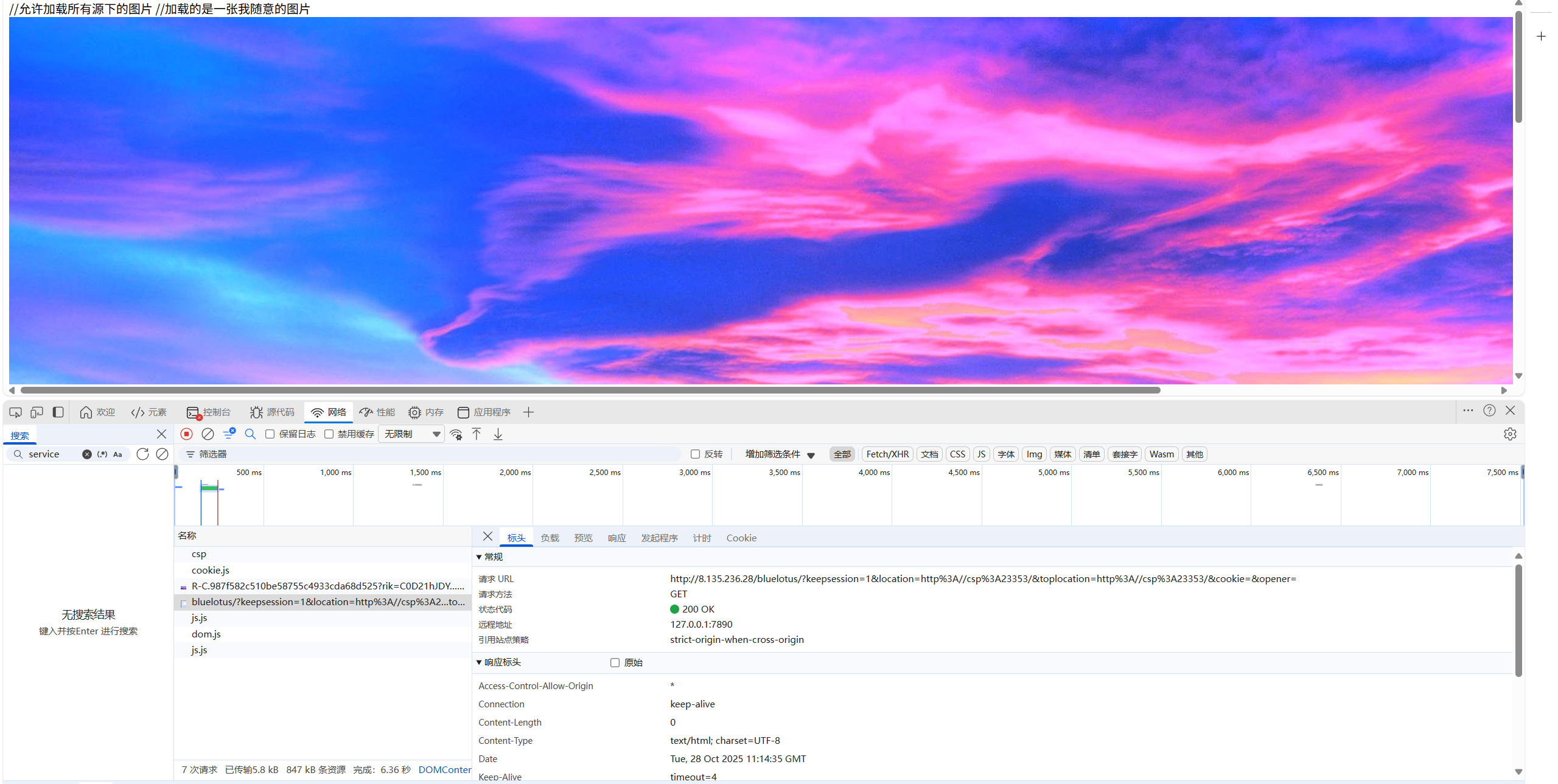Check the 反转 filter checkbox

(x=695, y=454)
